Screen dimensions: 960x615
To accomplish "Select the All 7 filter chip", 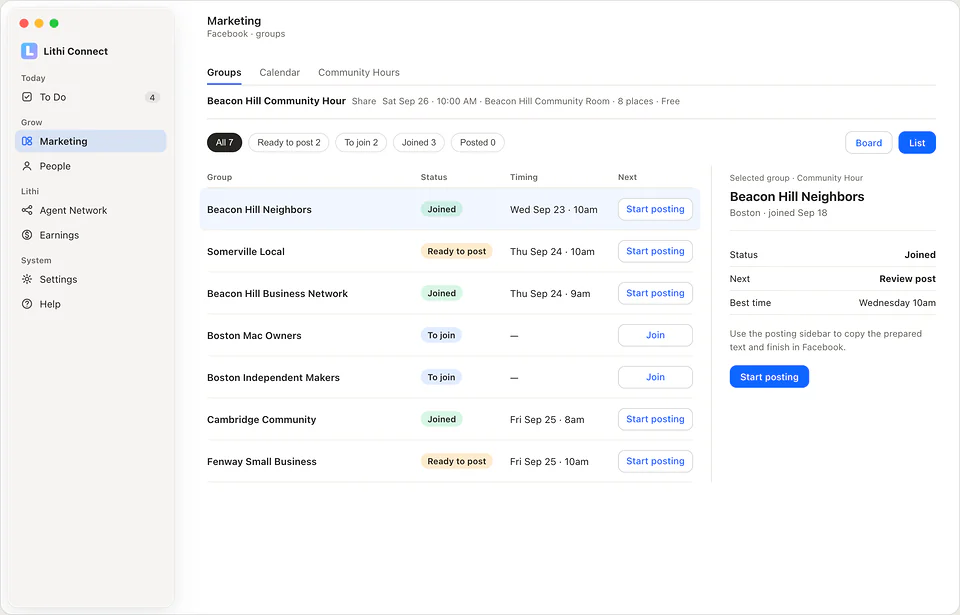I will click(x=225, y=142).
